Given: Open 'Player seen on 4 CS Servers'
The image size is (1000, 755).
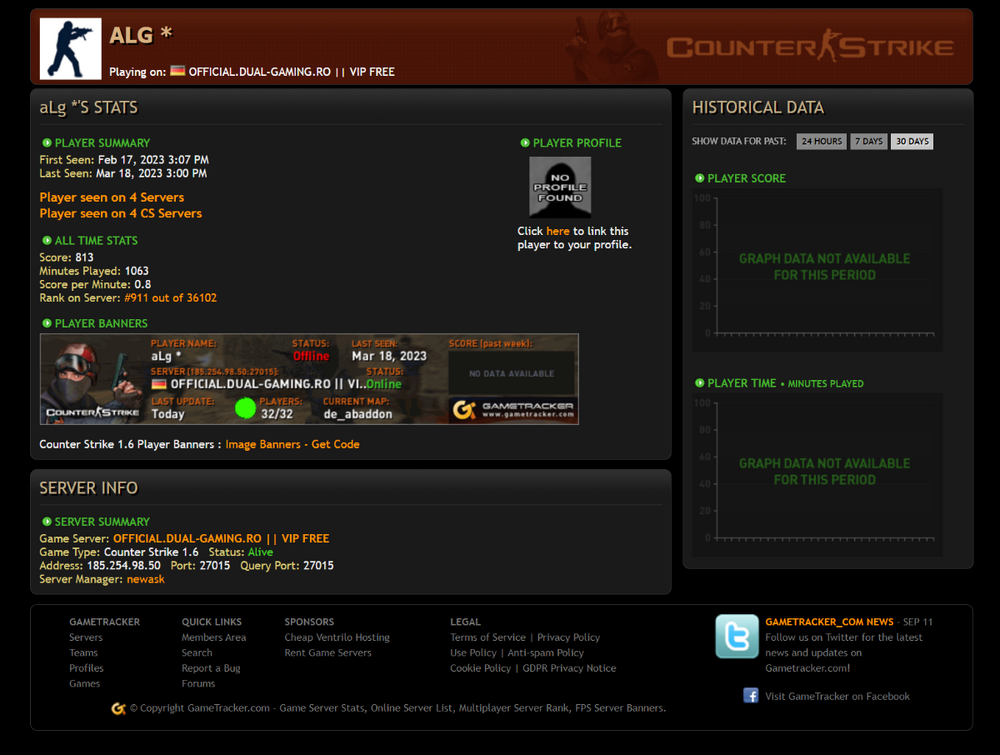Looking at the screenshot, I should point(120,213).
